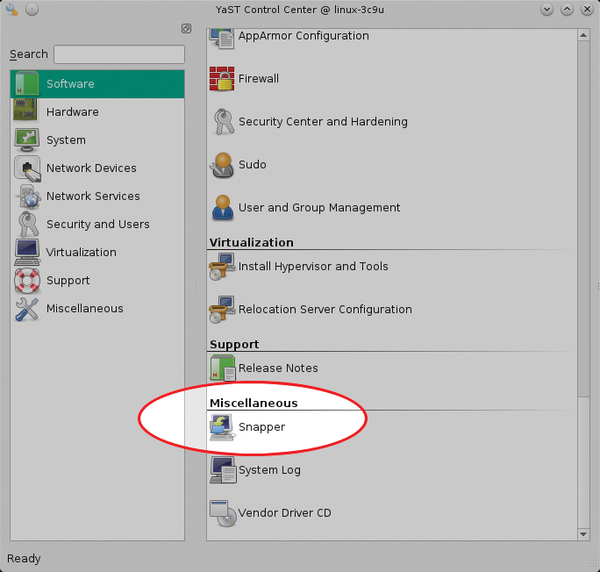Open the System category label
Image resolution: width=600 pixels, height=572 pixels.
coord(66,140)
